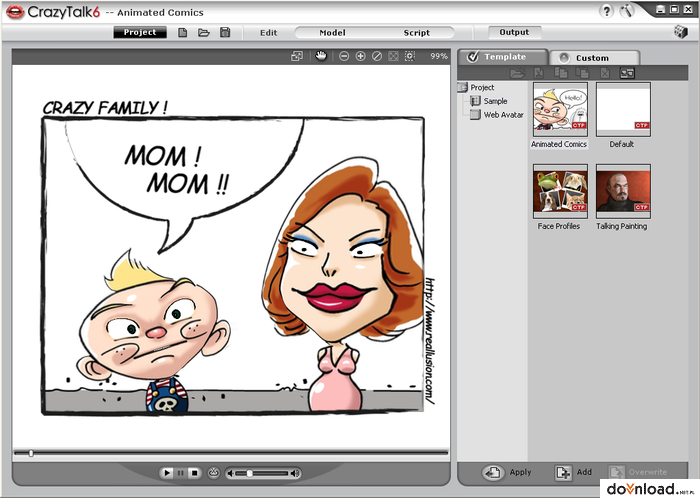This screenshot has height=498, width=700.
Task: Select the Template tab
Action: pos(504,57)
